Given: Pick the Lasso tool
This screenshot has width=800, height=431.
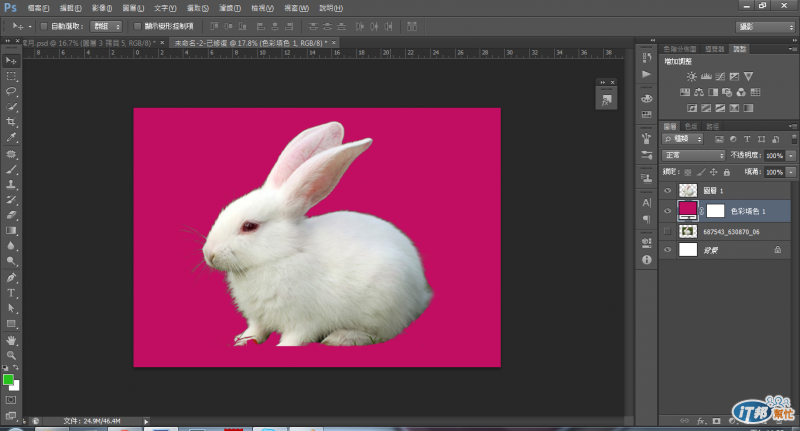Looking at the screenshot, I should (x=11, y=90).
